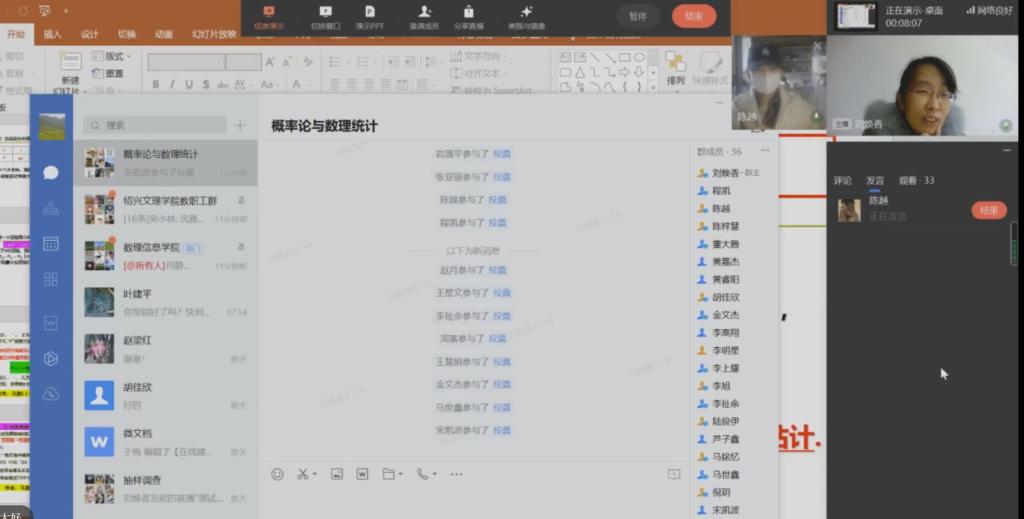Click the emoji smiley icon in chat toolbar
This screenshot has width=1024, height=519.
click(x=277, y=474)
